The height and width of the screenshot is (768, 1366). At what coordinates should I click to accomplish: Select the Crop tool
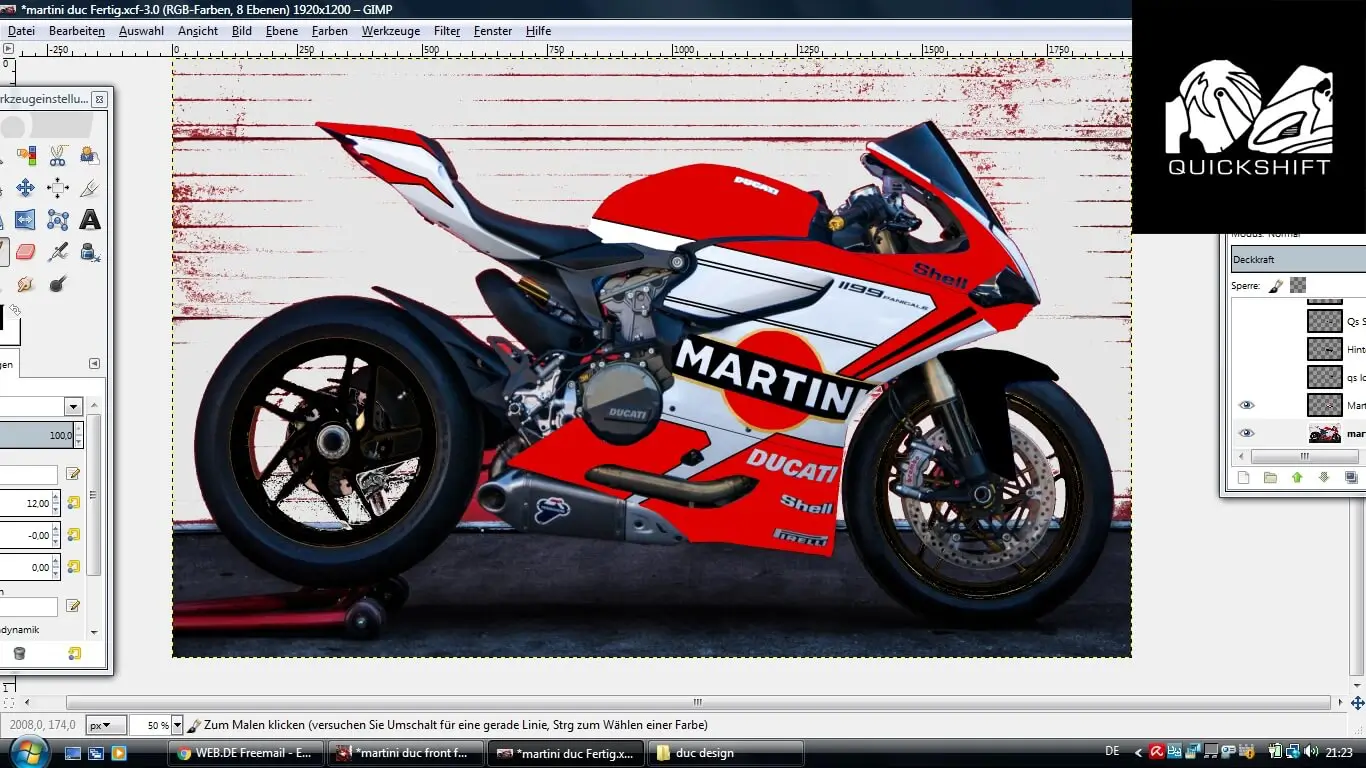coord(90,188)
